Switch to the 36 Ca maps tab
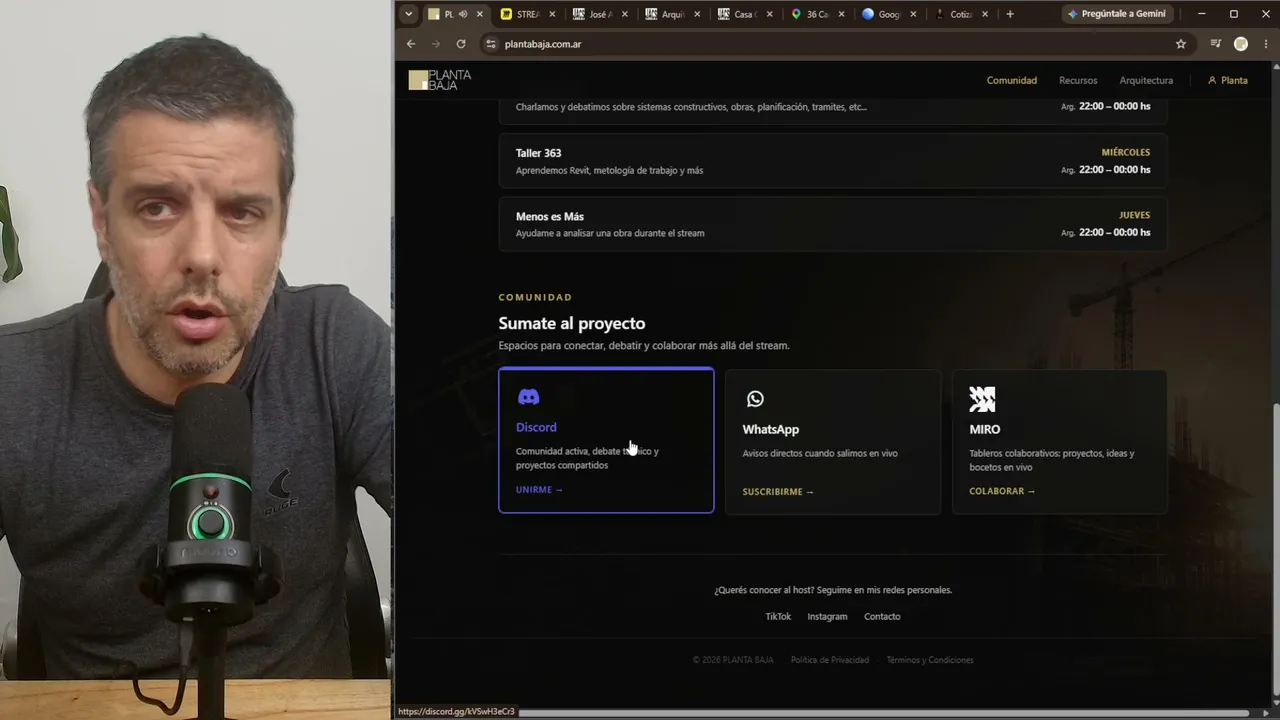The width and height of the screenshot is (1280, 720). pyautogui.click(x=817, y=14)
